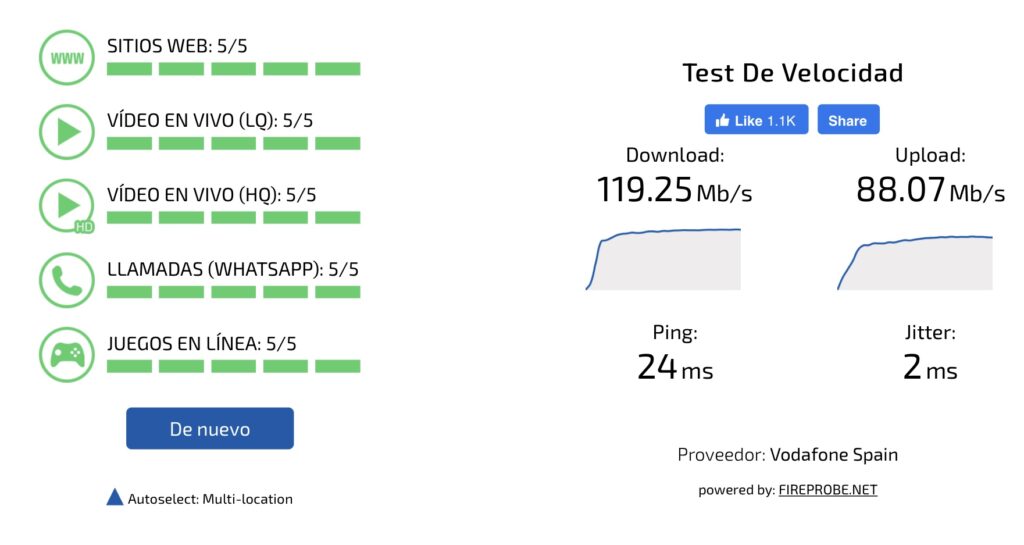
Task: Click the 119.25 Mb/s download value
Action: click(675, 190)
